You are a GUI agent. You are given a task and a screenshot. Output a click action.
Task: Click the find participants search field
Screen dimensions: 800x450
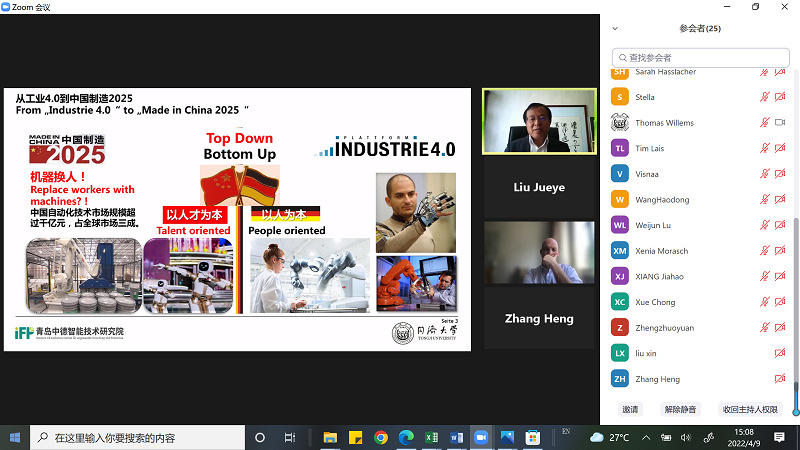(701, 58)
